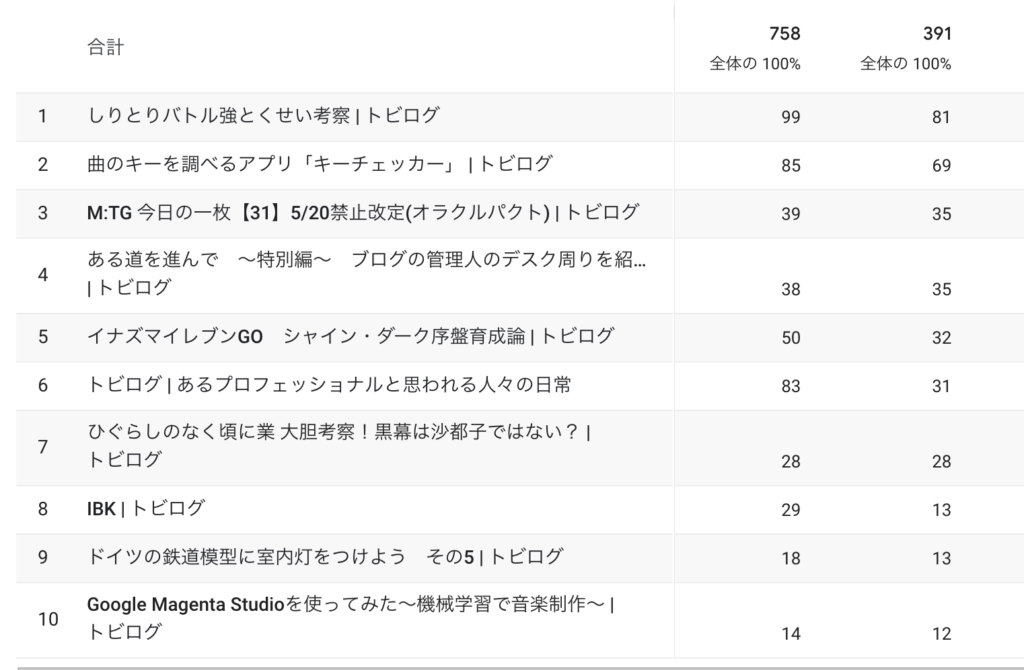This screenshot has height=670, width=1024.
Task: Select value 83 in the sixth row
Action: click(x=790, y=386)
